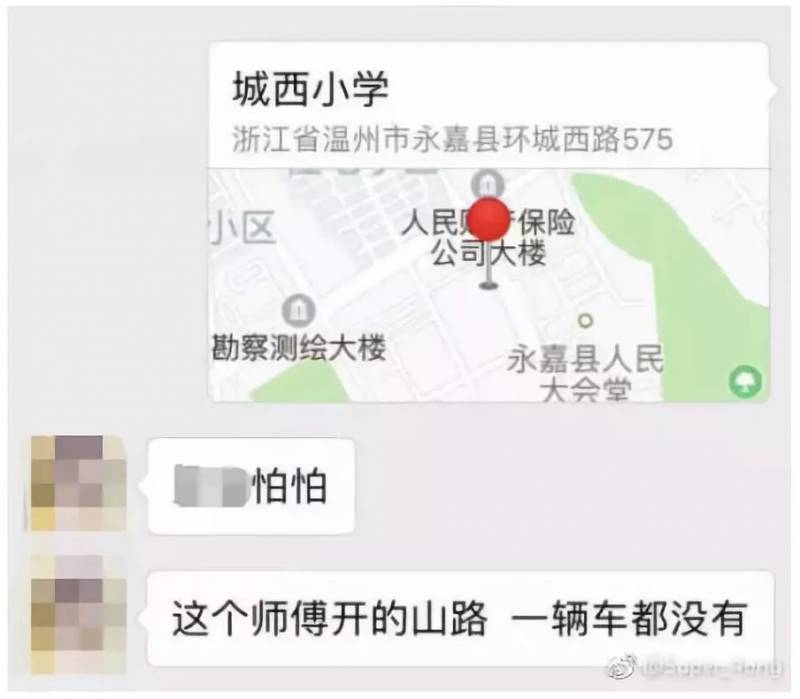Tap the building icon behind the red pin
This screenshot has height=699, width=800.
tap(487, 182)
